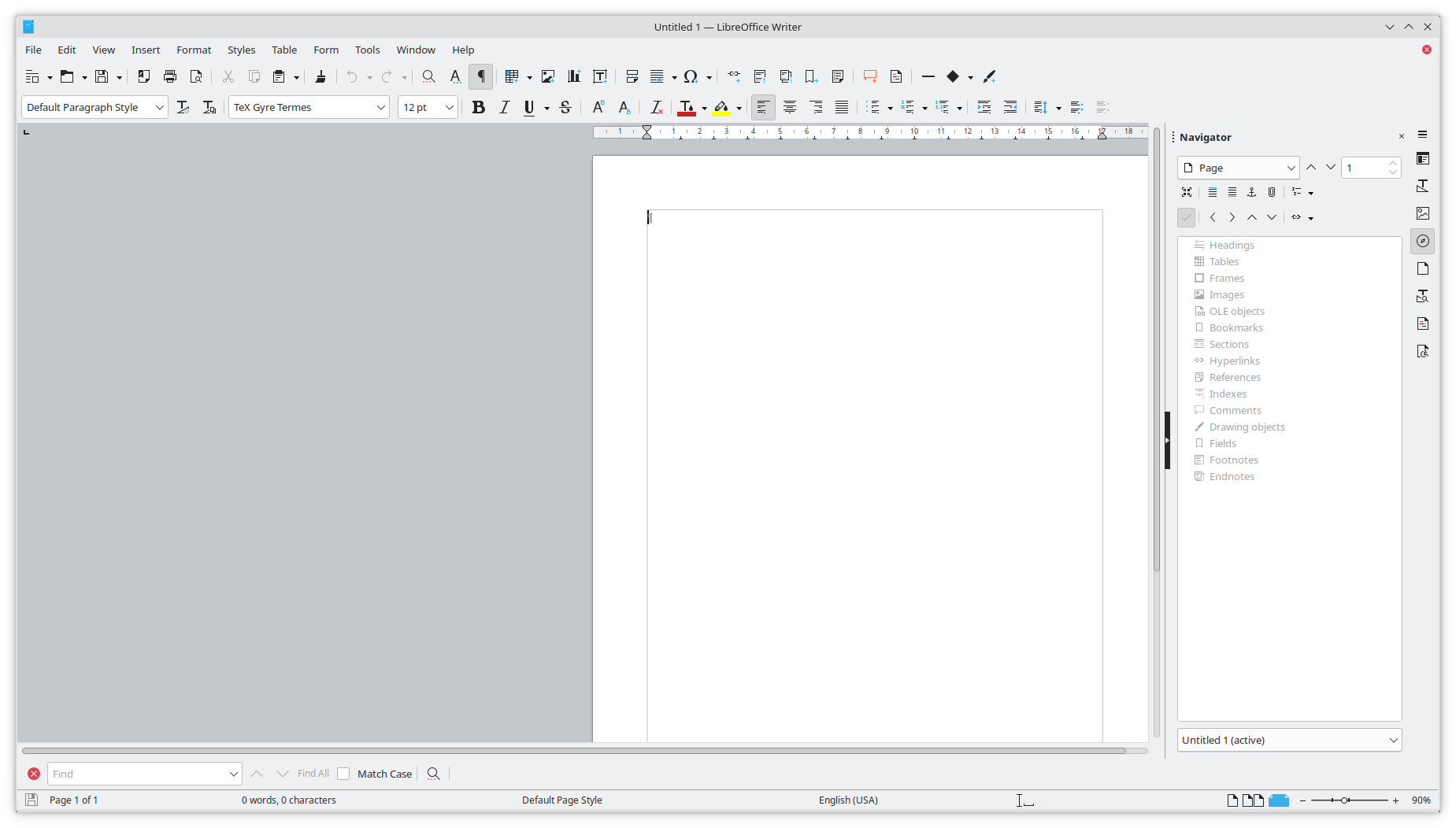Image resolution: width=1456 pixels, height=828 pixels.
Task: Open the Default Paragraph Style dropdown
Action: [x=159, y=107]
